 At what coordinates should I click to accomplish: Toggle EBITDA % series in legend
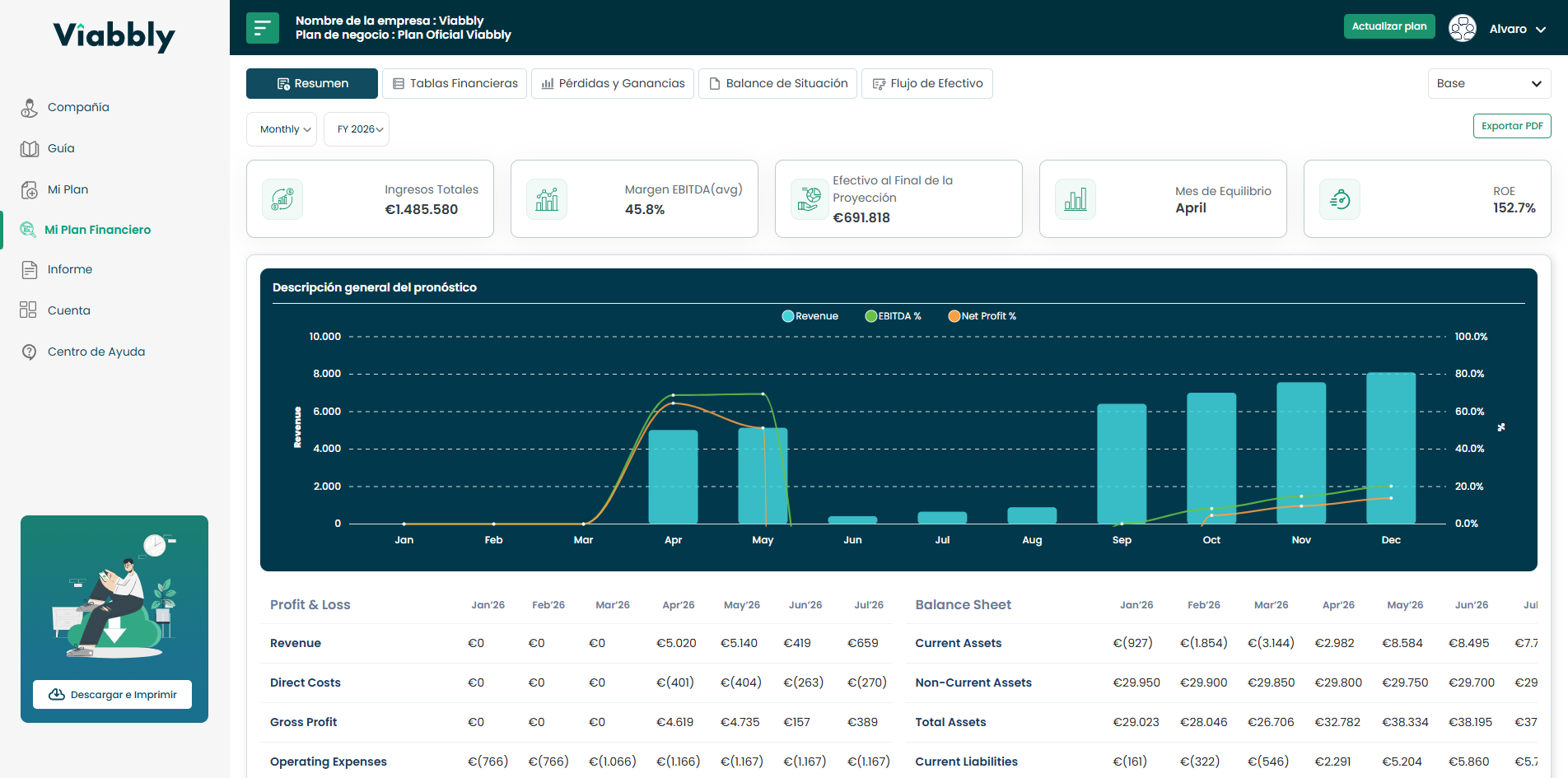pos(893,316)
